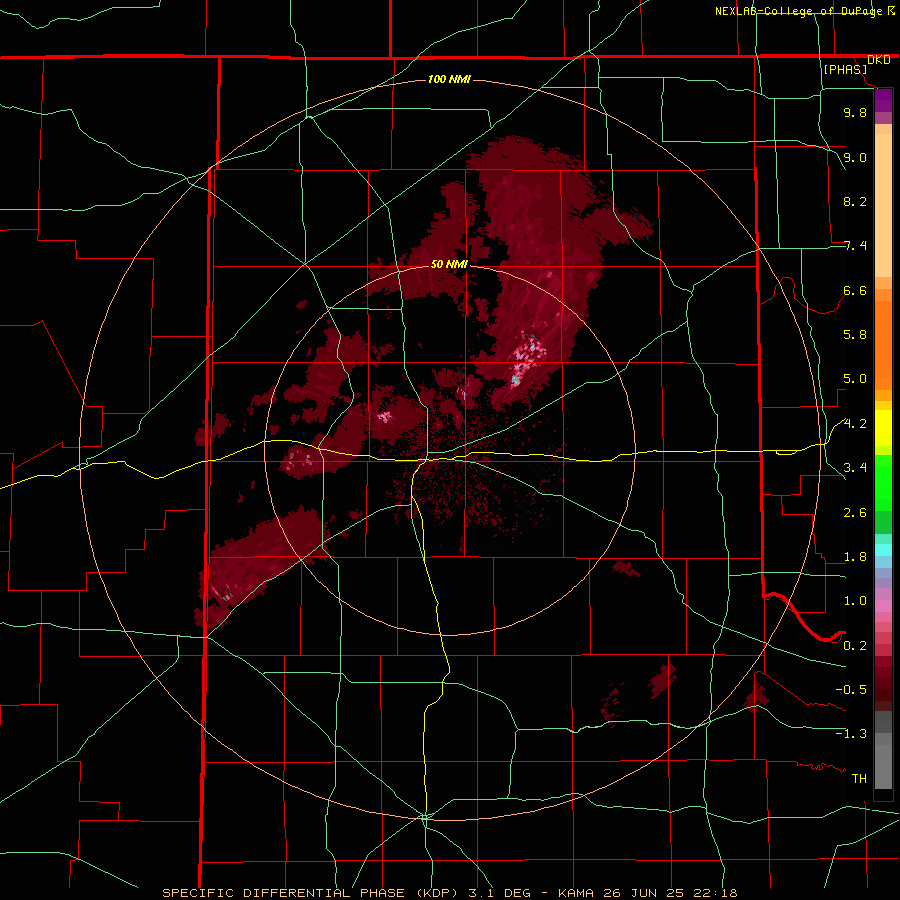Pick the bright green color bar segment
900x900 pixels.
click(883, 482)
